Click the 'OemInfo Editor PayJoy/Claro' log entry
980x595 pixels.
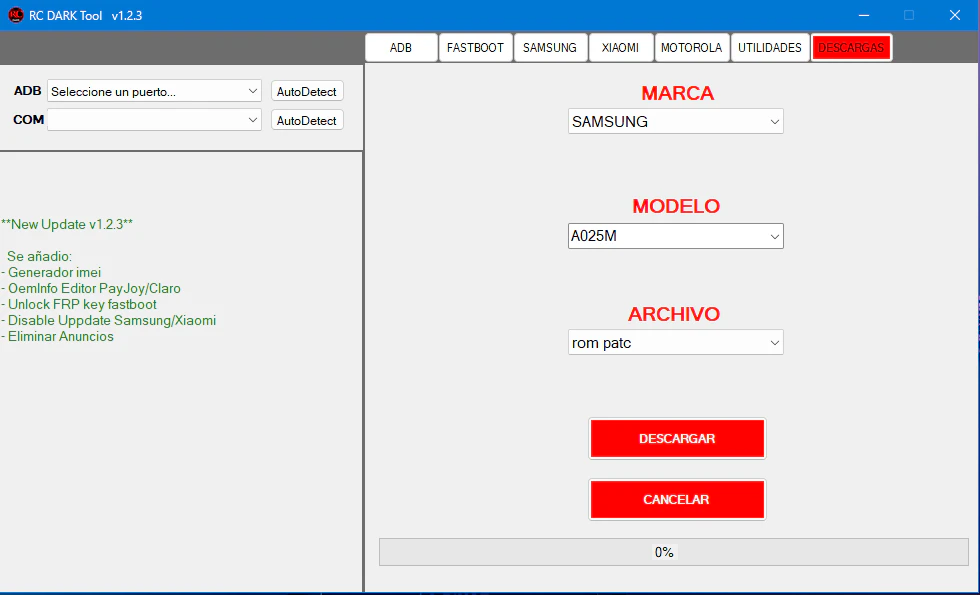pyautogui.click(x=91, y=288)
